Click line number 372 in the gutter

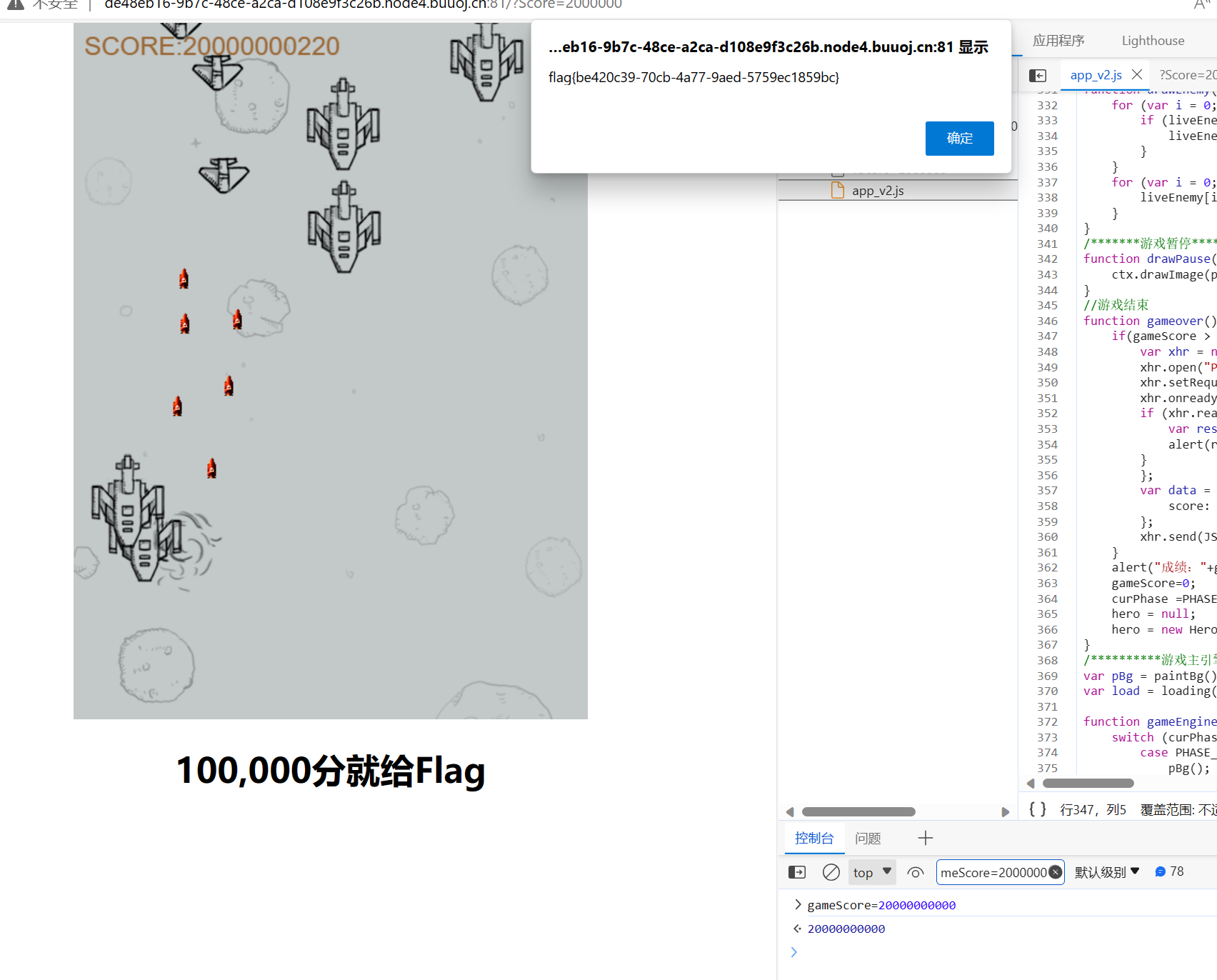(1047, 722)
